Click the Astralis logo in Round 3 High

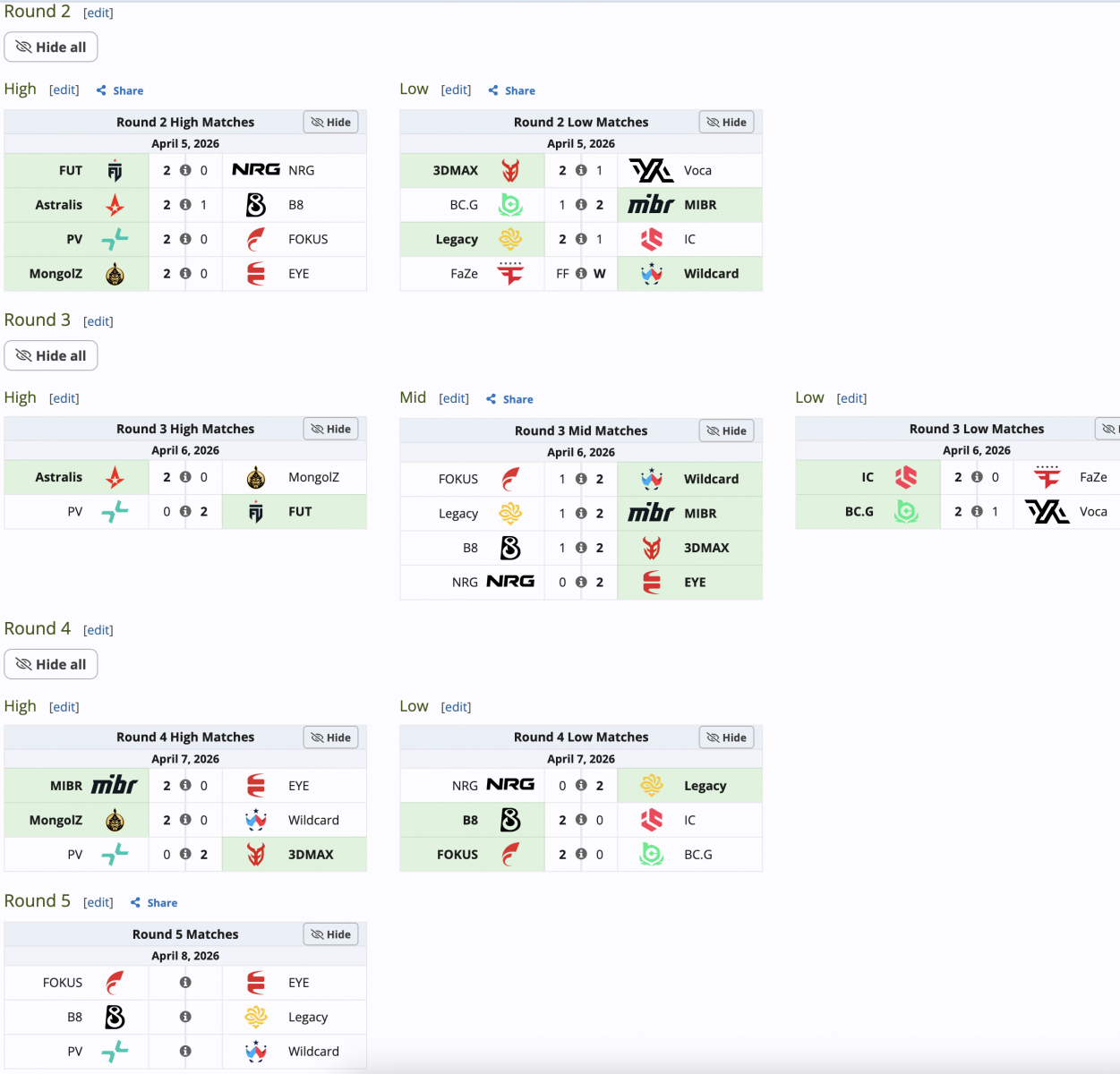point(115,478)
